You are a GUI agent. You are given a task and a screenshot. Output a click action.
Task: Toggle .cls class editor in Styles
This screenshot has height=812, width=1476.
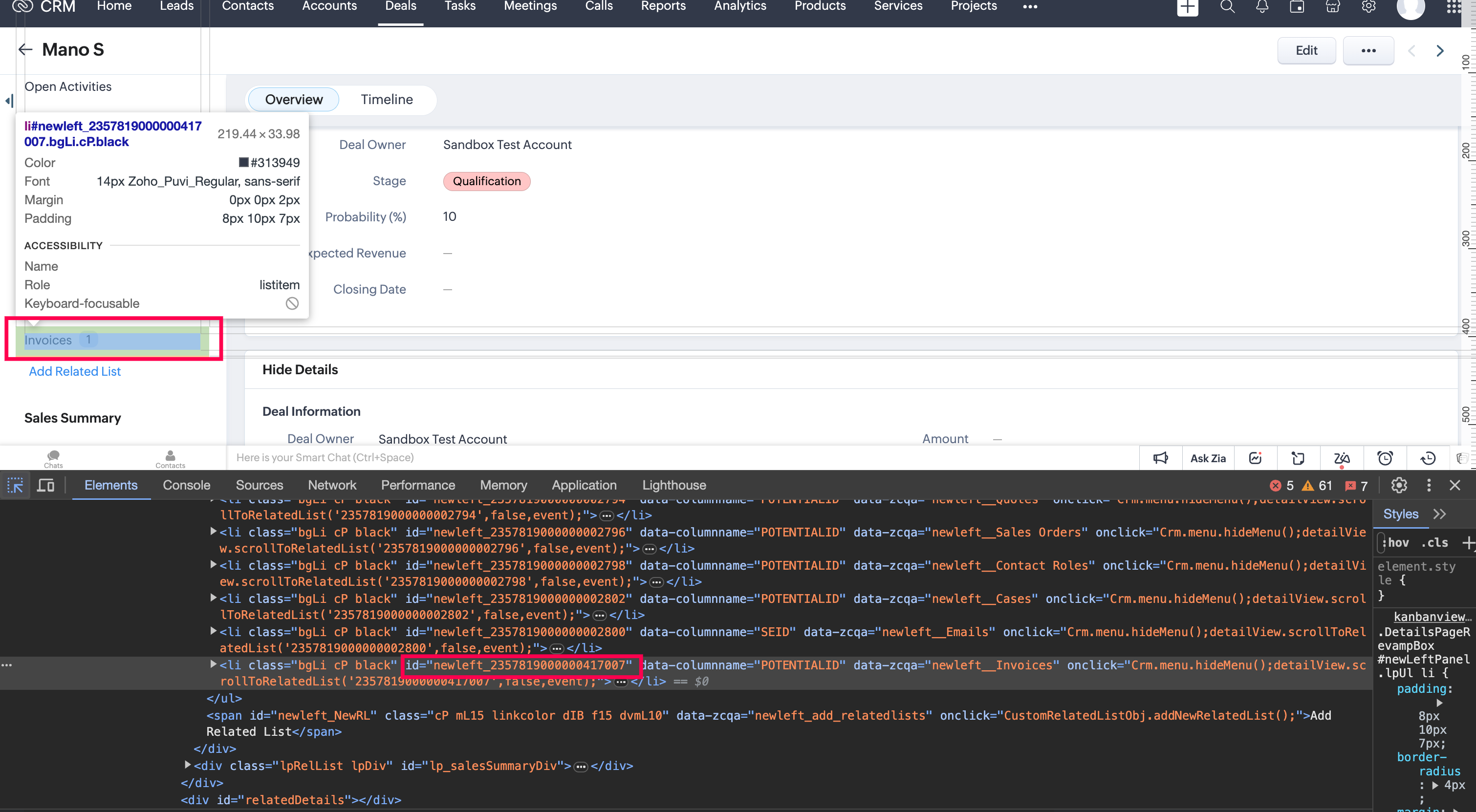[1434, 542]
